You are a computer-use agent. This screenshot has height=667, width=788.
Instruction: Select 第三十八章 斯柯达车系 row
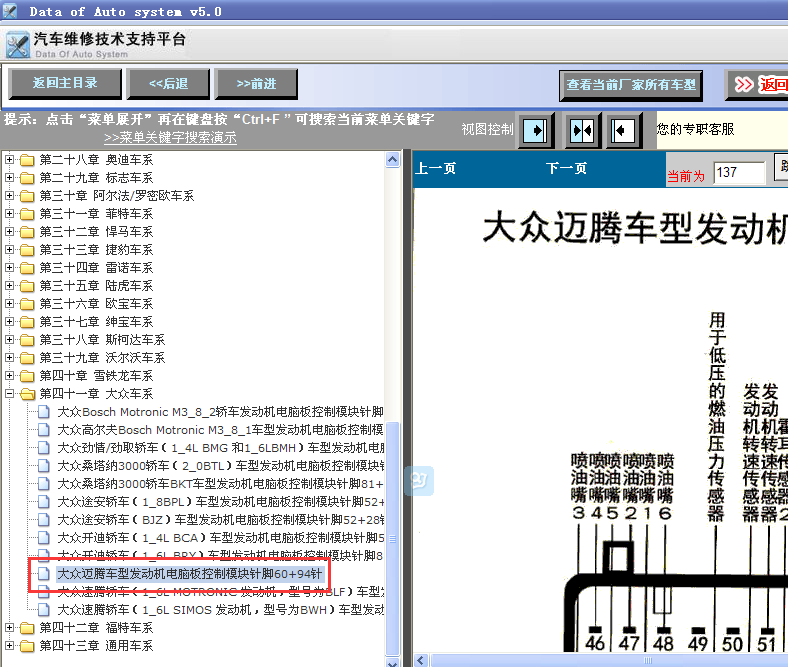(102, 340)
